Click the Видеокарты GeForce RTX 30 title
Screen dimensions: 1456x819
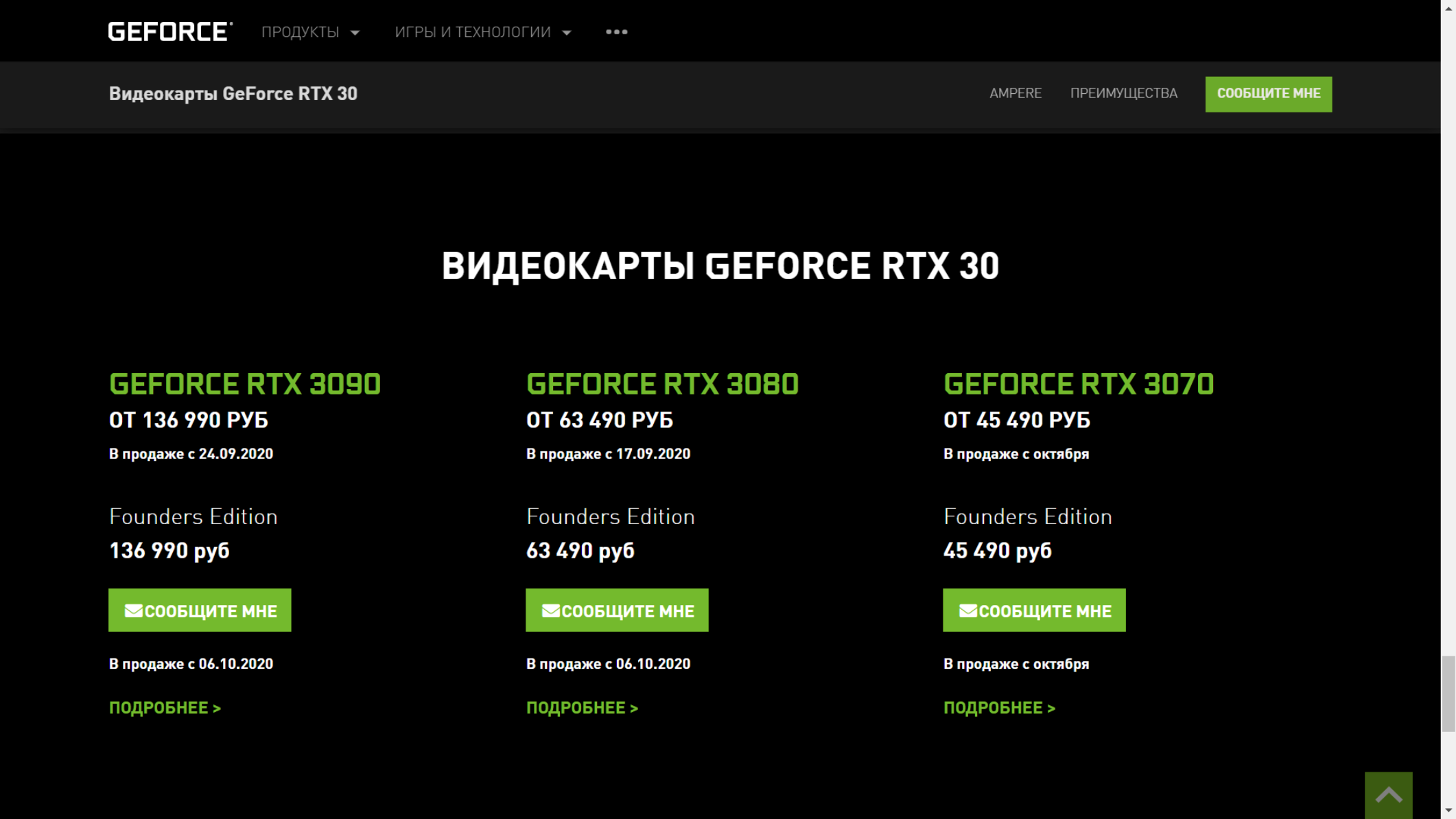[233, 94]
